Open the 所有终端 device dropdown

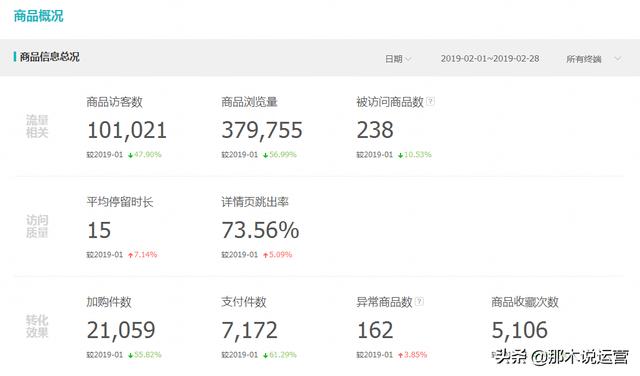(x=593, y=59)
